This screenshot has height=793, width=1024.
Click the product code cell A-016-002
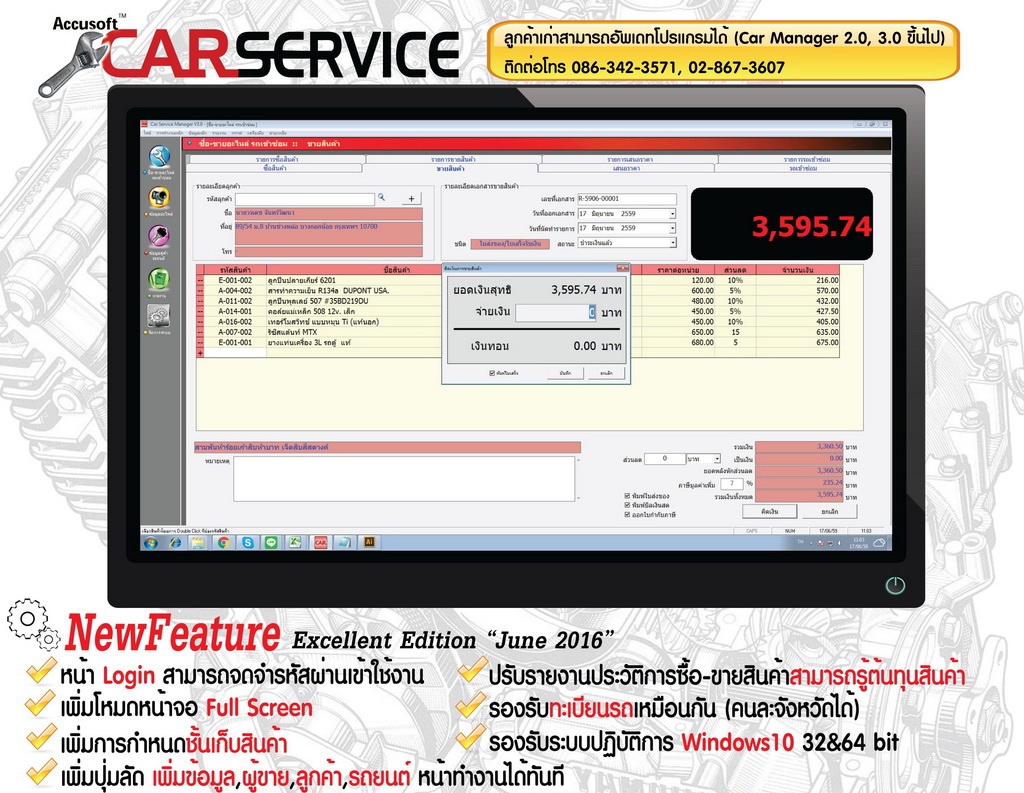(x=235, y=322)
